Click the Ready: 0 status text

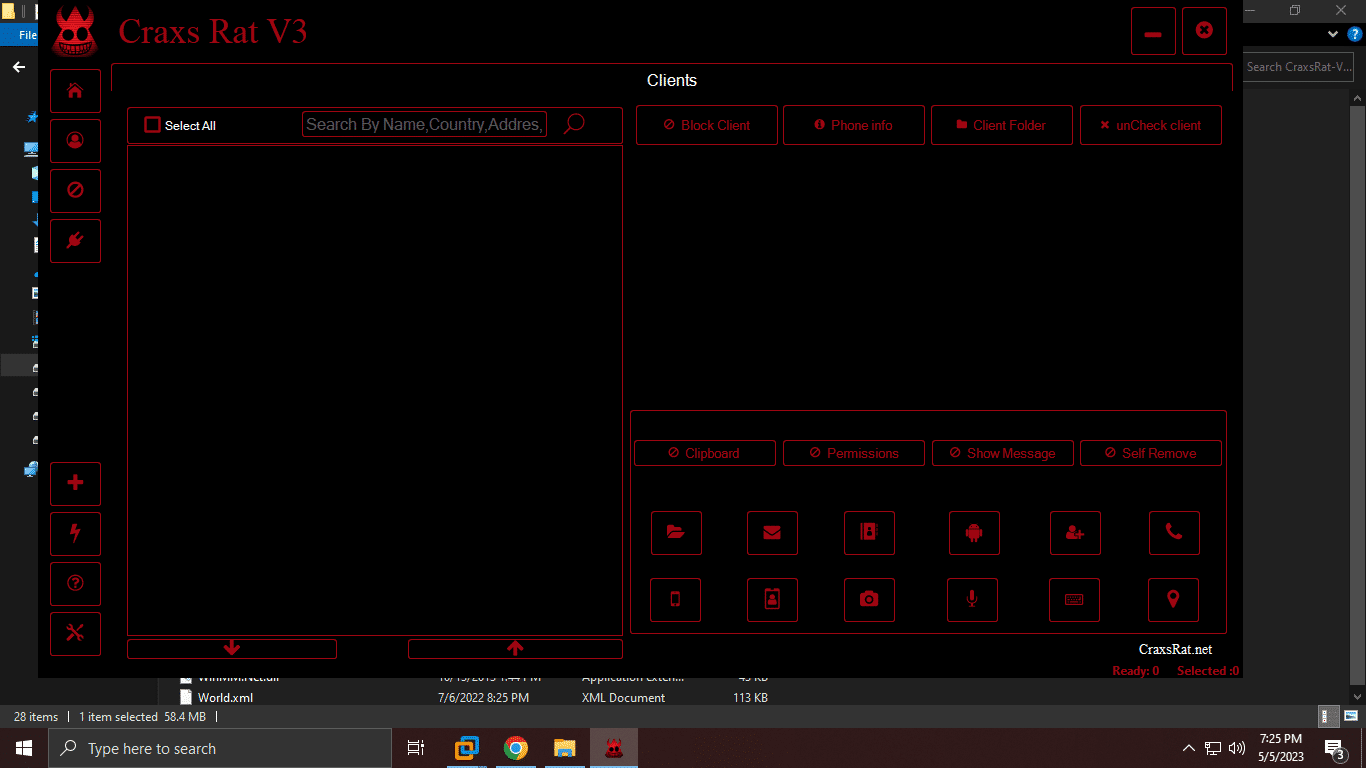click(x=1136, y=671)
